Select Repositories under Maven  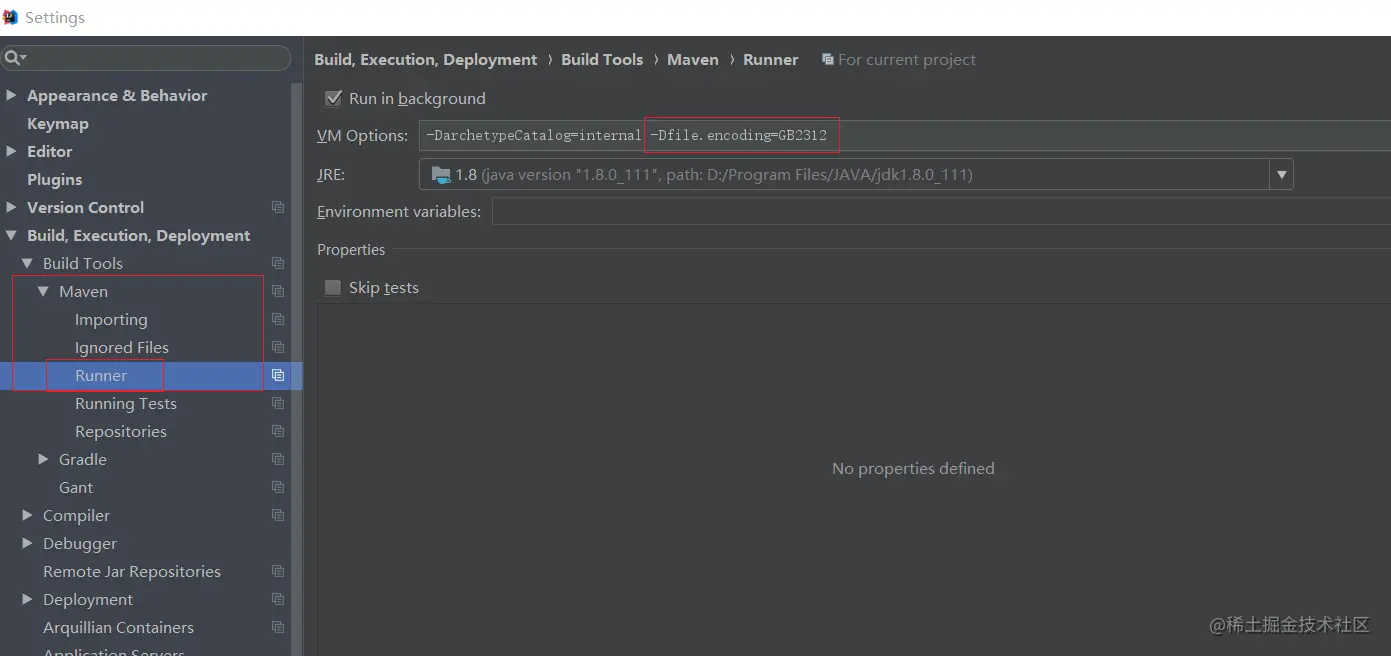coord(121,432)
